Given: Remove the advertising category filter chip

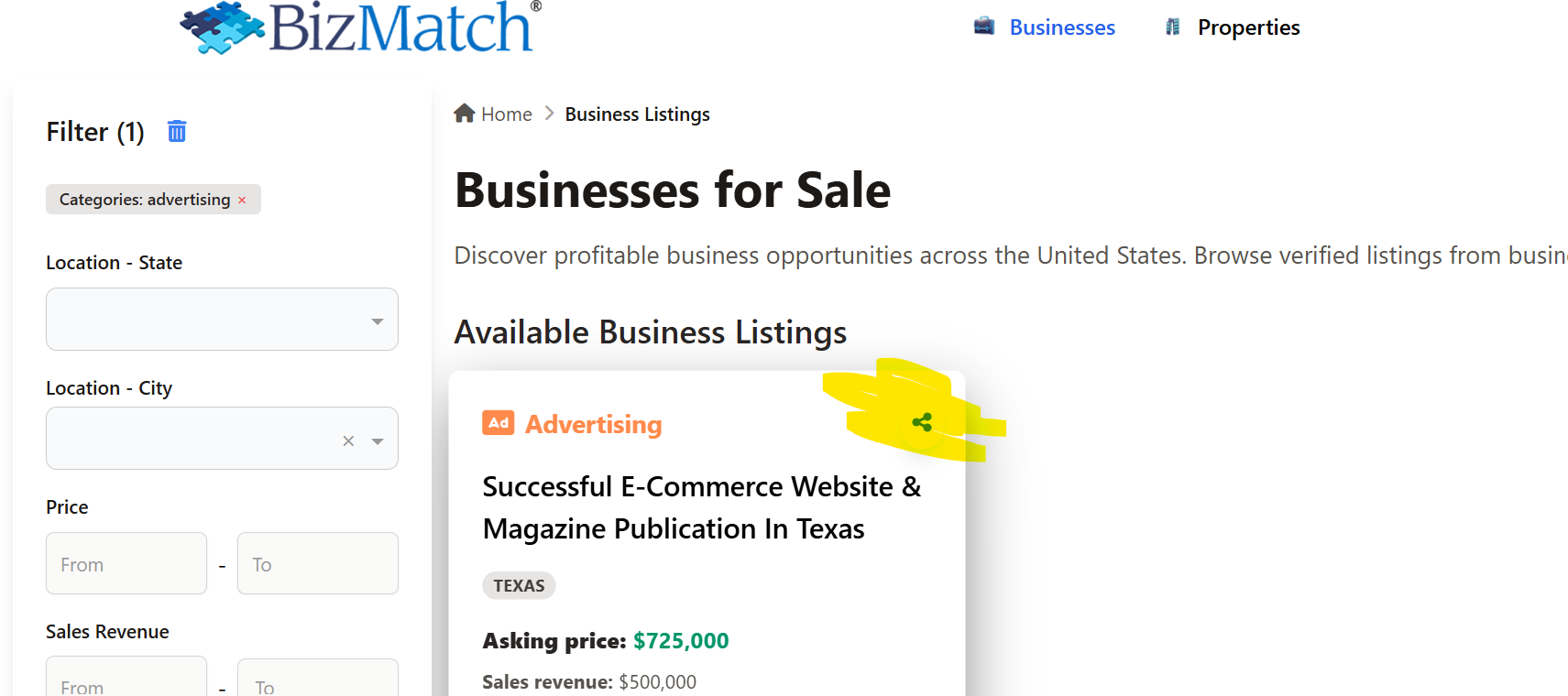Looking at the screenshot, I should coord(242,200).
